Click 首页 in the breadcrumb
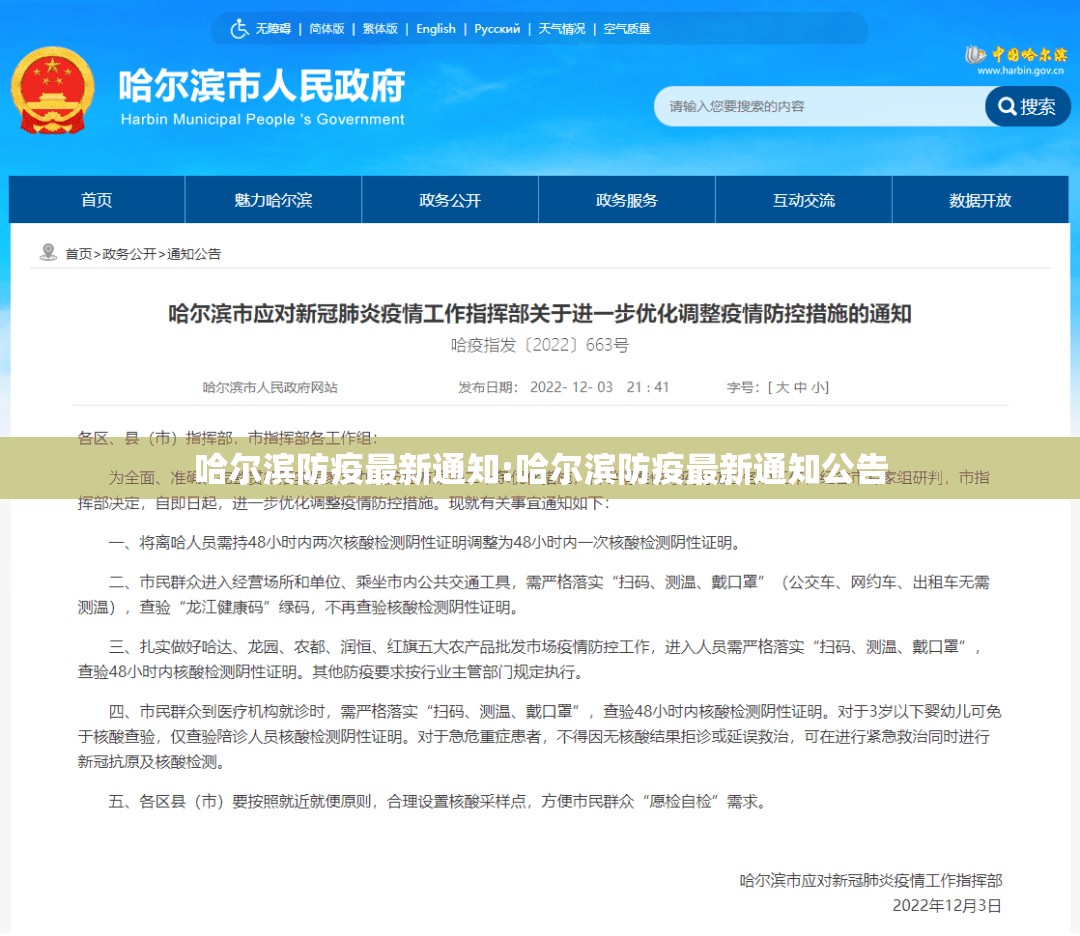Viewport: 1080px width, 936px height. tap(79, 254)
